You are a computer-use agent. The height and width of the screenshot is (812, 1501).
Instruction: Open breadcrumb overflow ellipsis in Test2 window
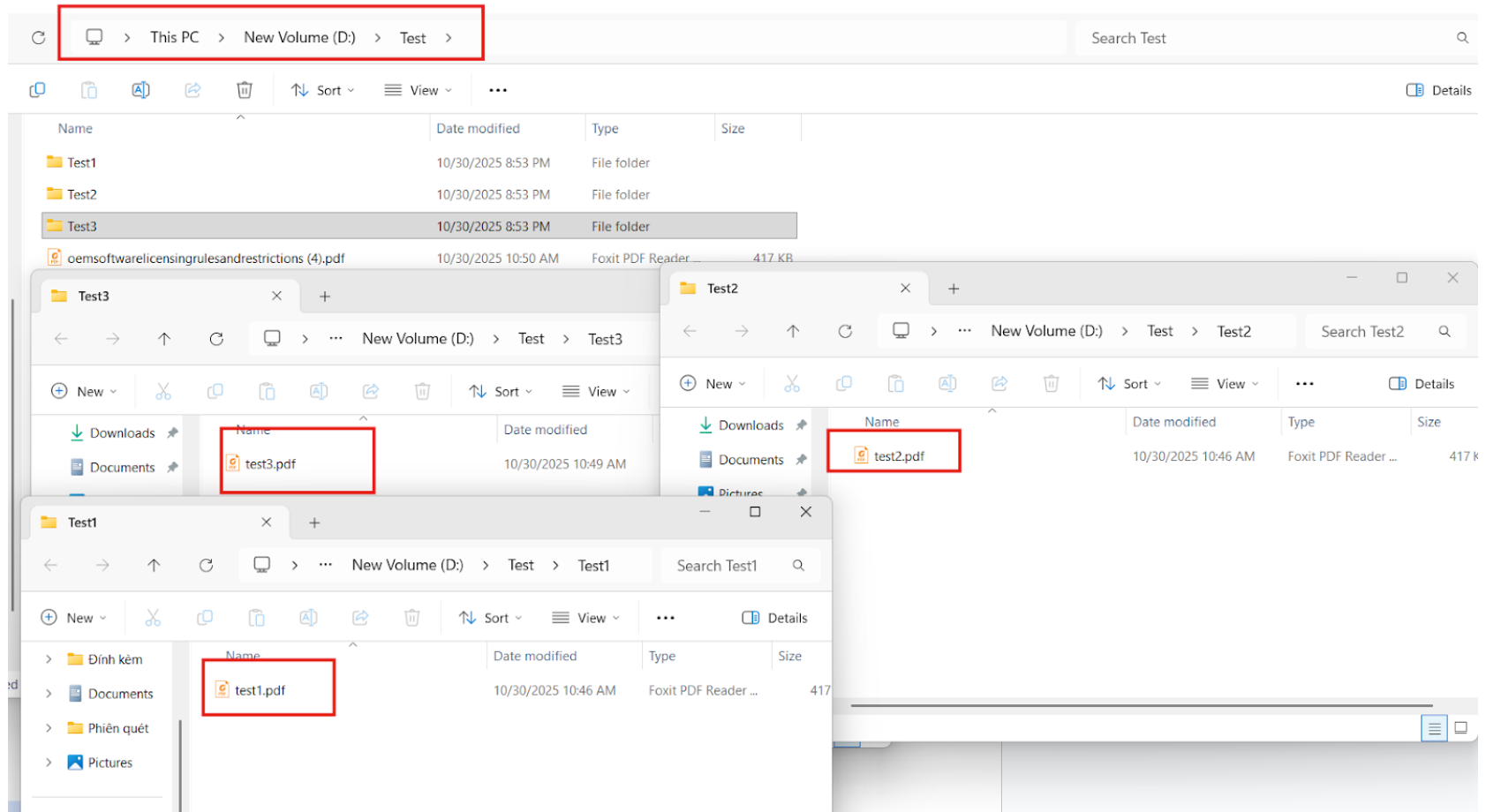click(x=964, y=331)
